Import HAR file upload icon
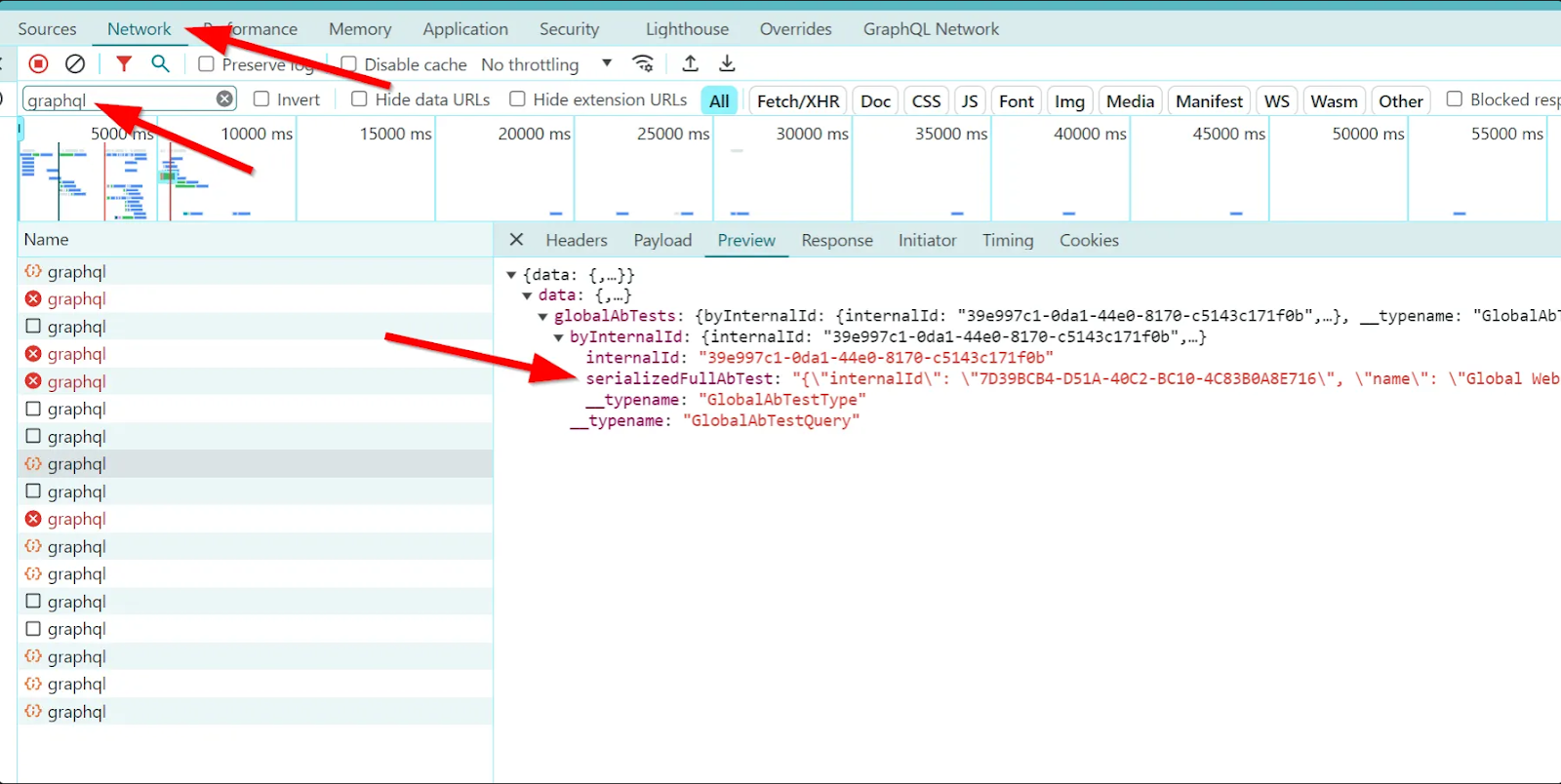This screenshot has width=1561, height=784. coord(691,64)
